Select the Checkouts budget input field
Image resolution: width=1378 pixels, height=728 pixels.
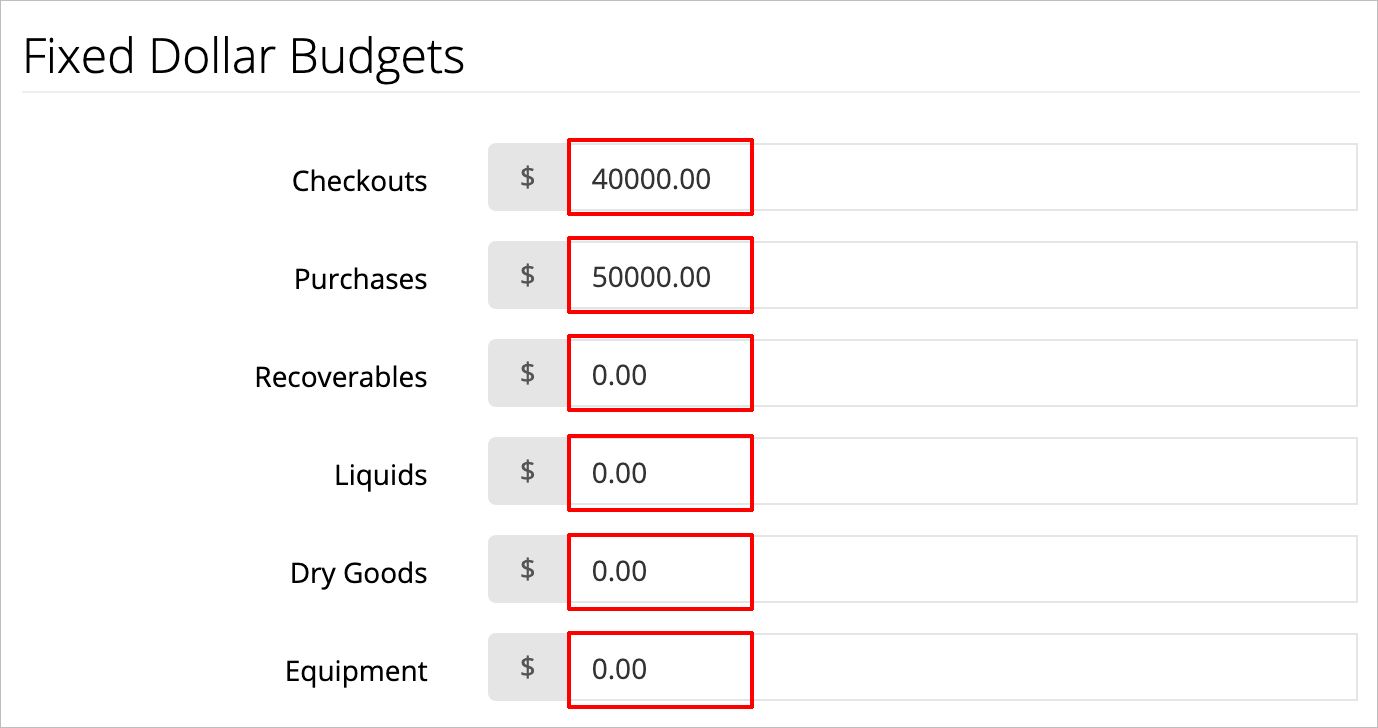(x=659, y=176)
